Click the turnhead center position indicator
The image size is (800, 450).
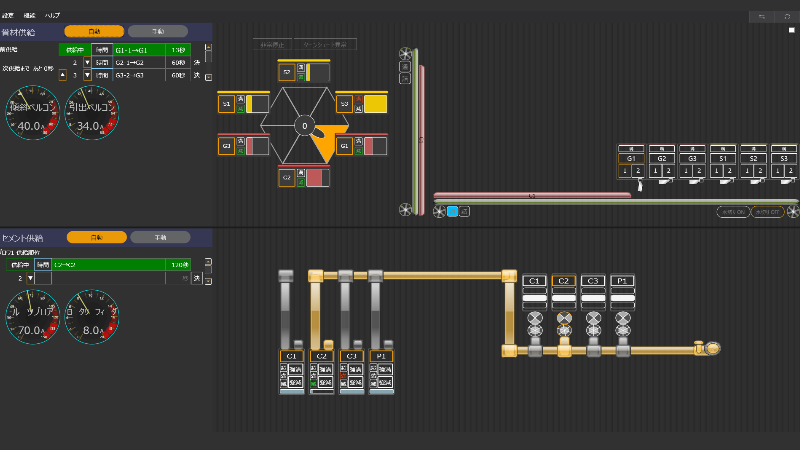click(303, 125)
